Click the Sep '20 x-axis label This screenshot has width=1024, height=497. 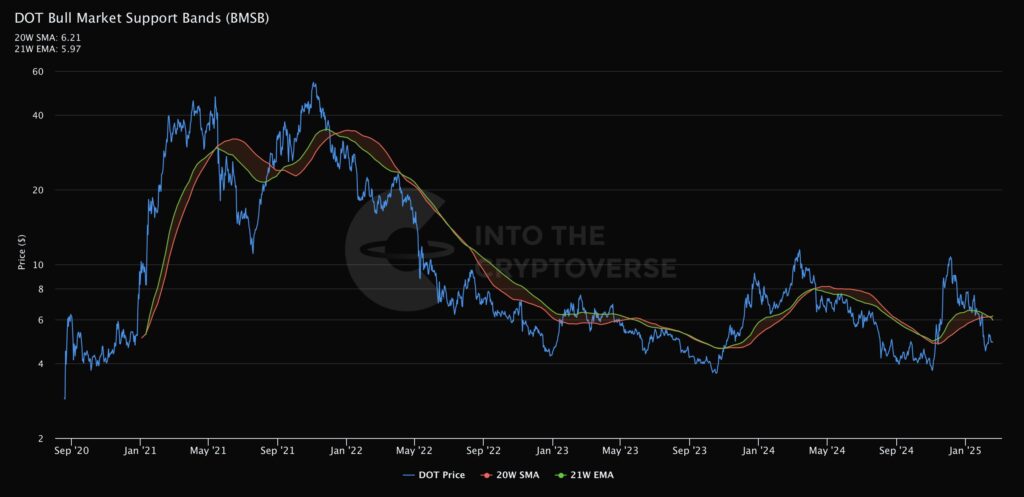tap(72, 450)
